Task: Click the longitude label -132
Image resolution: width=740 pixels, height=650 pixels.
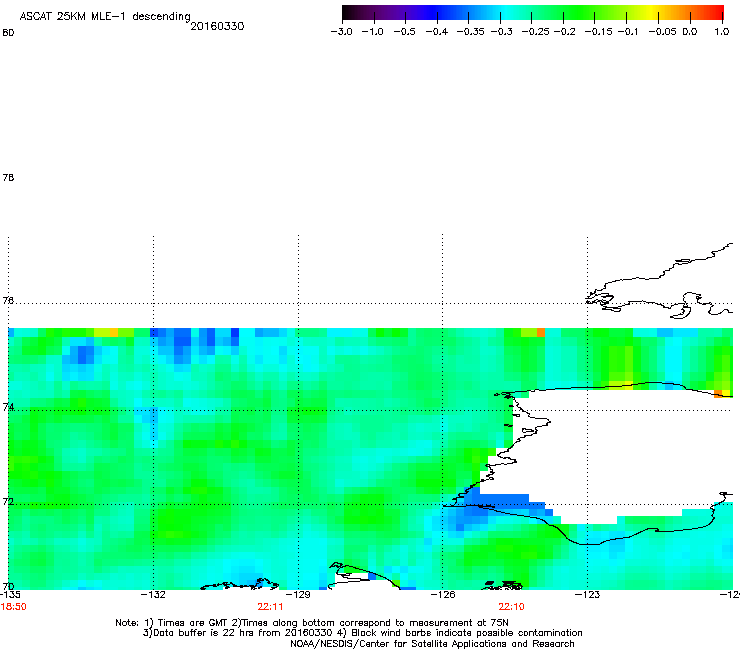Action: [153, 594]
